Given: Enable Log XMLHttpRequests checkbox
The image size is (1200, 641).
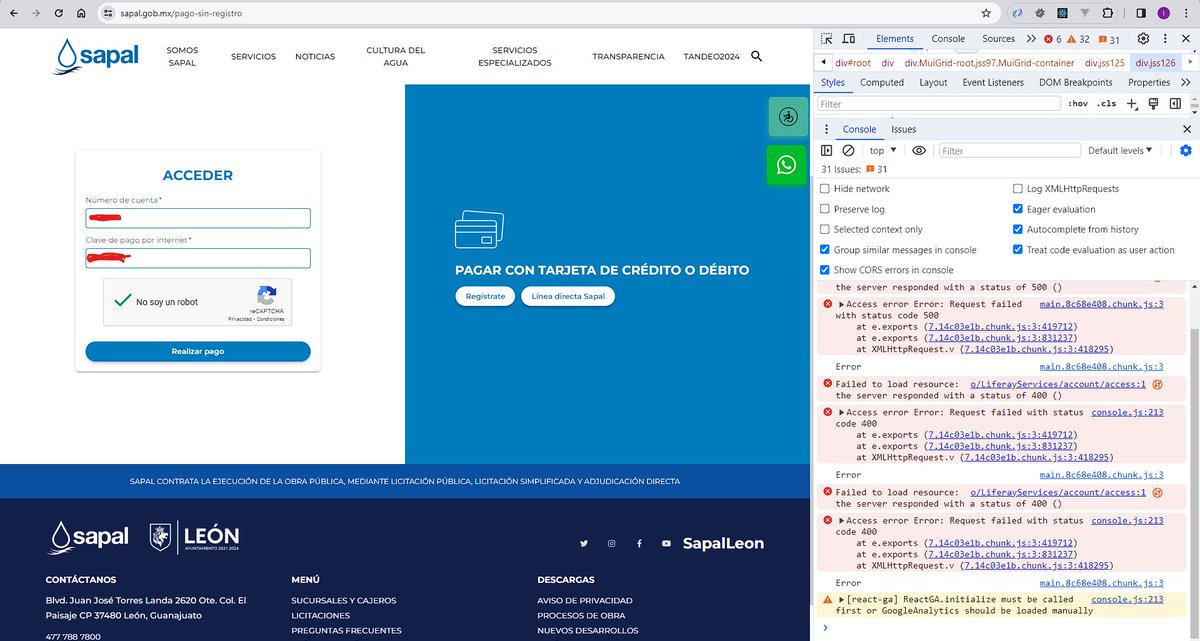Looking at the screenshot, I should pos(1018,188).
